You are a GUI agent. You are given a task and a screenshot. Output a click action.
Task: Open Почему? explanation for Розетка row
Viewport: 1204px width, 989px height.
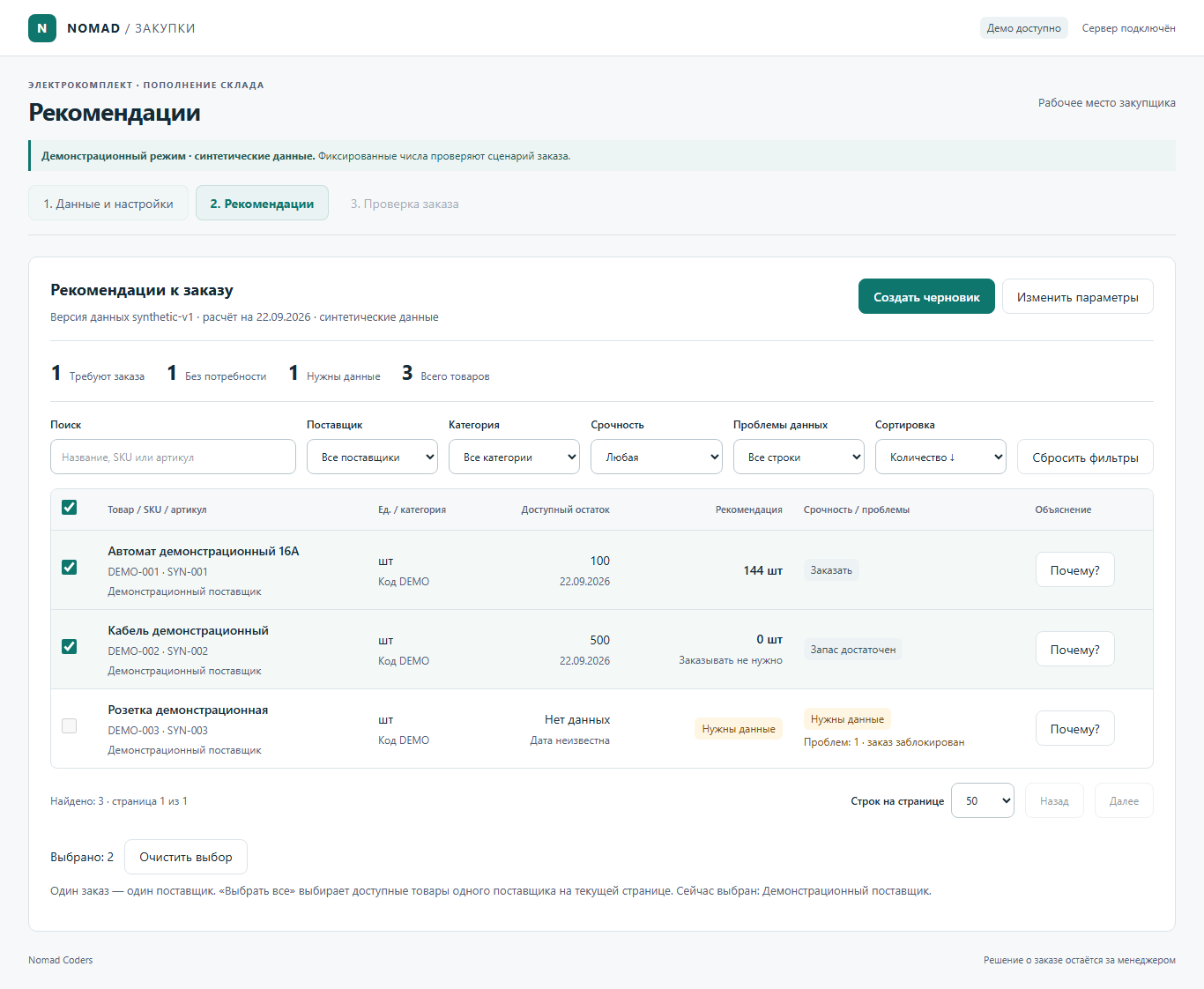[x=1074, y=728]
